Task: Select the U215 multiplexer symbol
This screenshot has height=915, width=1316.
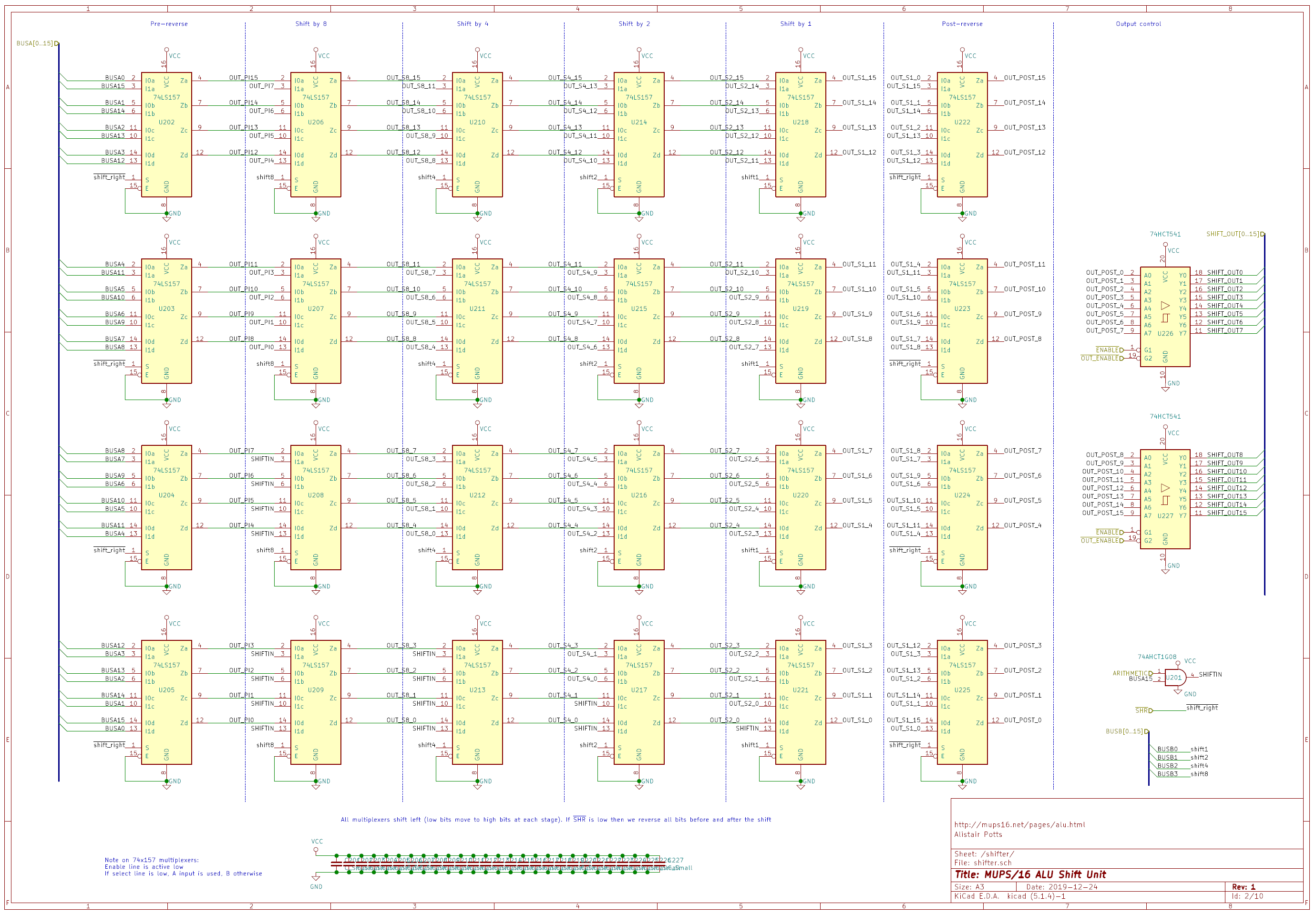Action: [639, 321]
